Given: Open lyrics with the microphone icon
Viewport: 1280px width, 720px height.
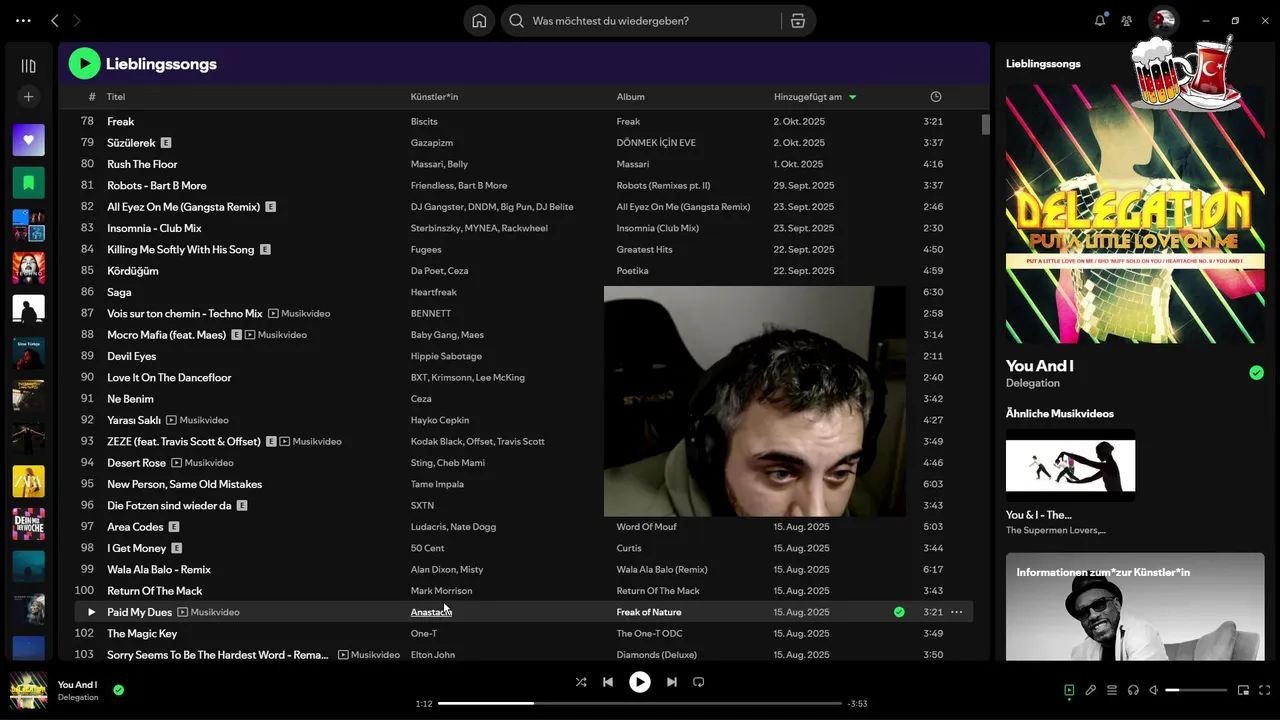Looking at the screenshot, I should pyautogui.click(x=1091, y=690).
